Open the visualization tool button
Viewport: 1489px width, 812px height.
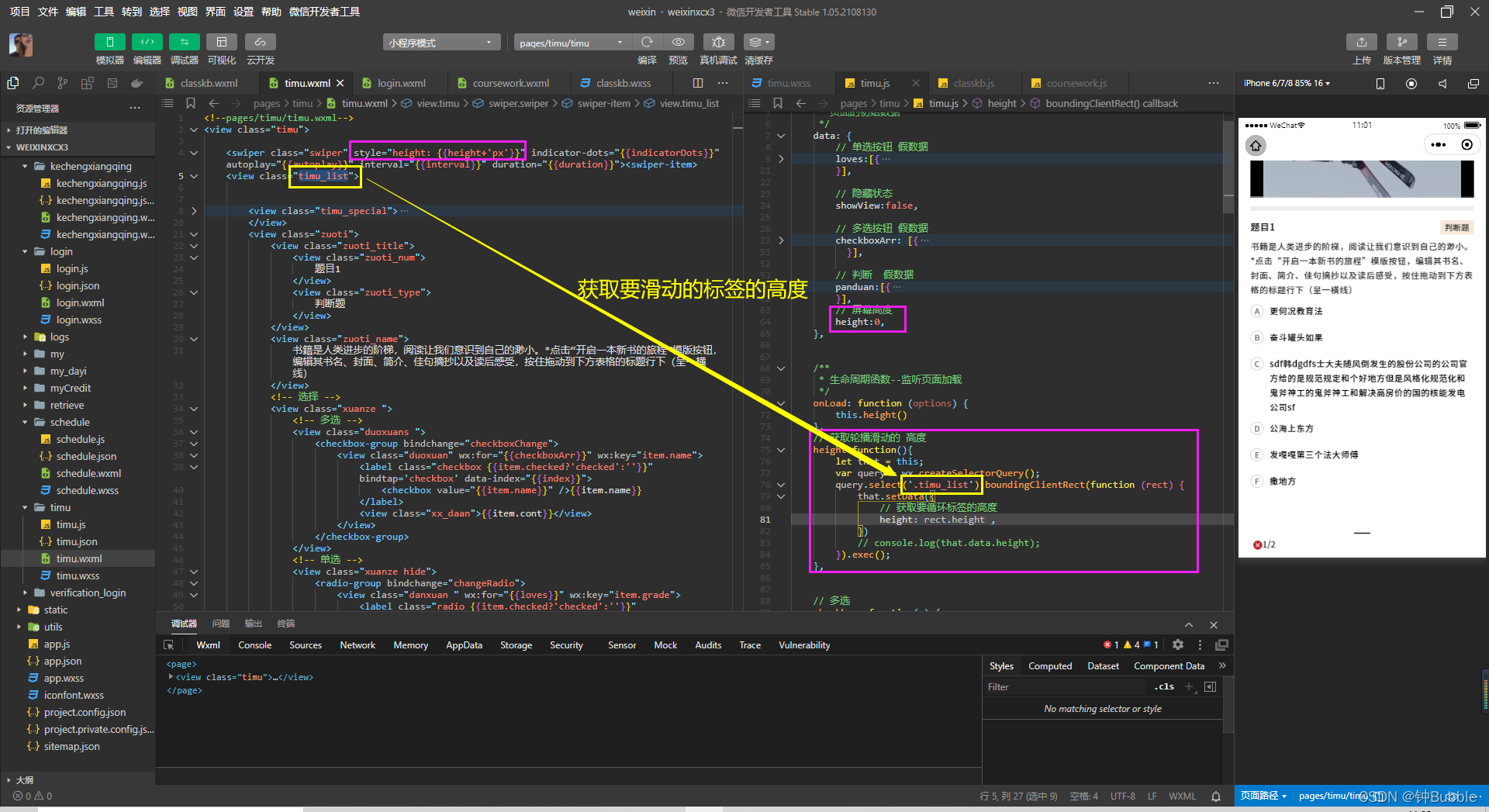coord(222,42)
